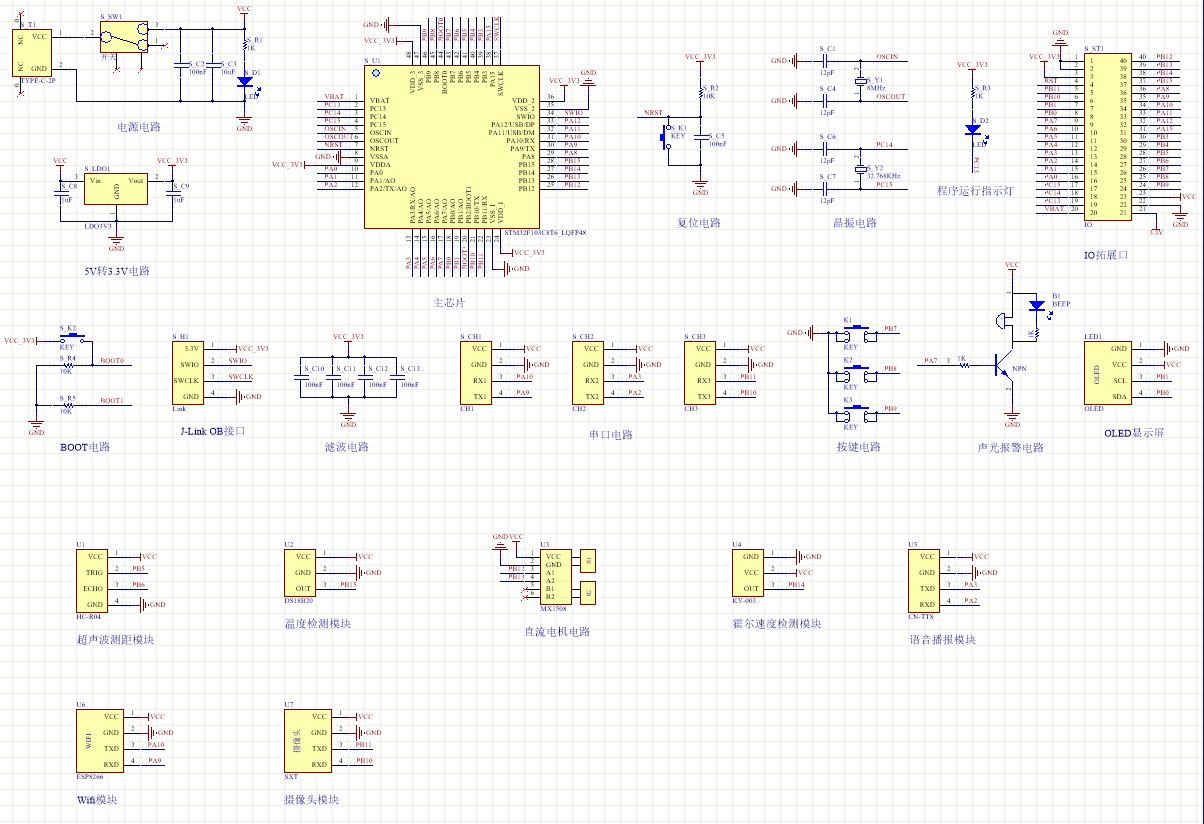The width and height of the screenshot is (1204, 824).
Task: Click the 串口电路 title text
Action: click(x=611, y=435)
